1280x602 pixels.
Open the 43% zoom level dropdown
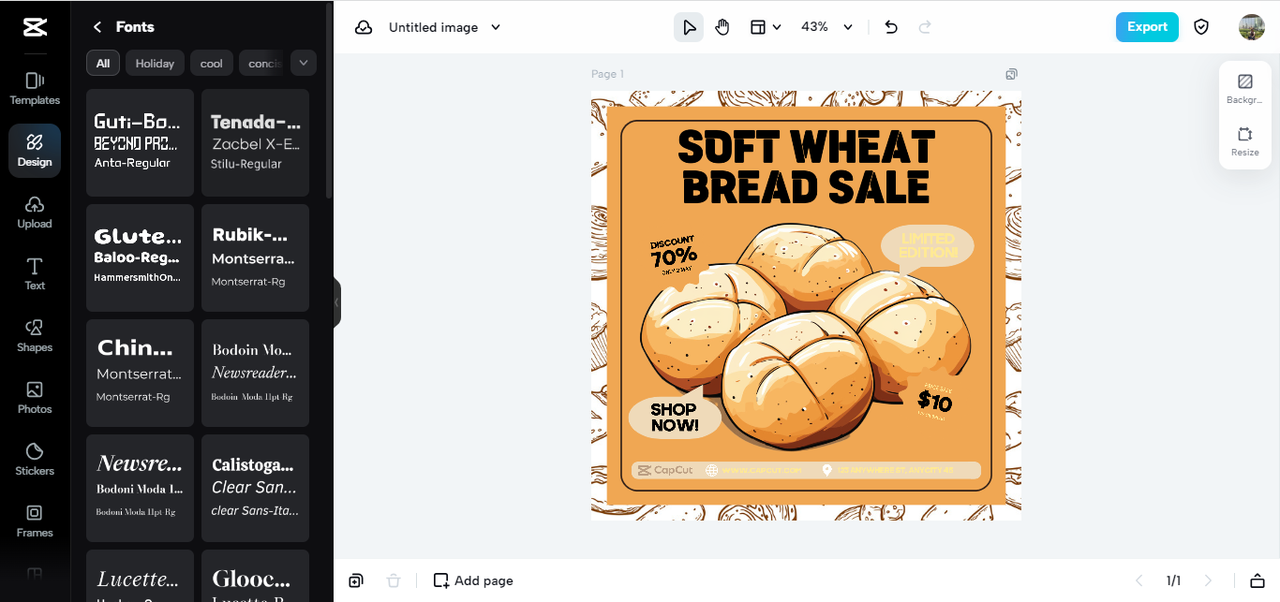tap(827, 27)
